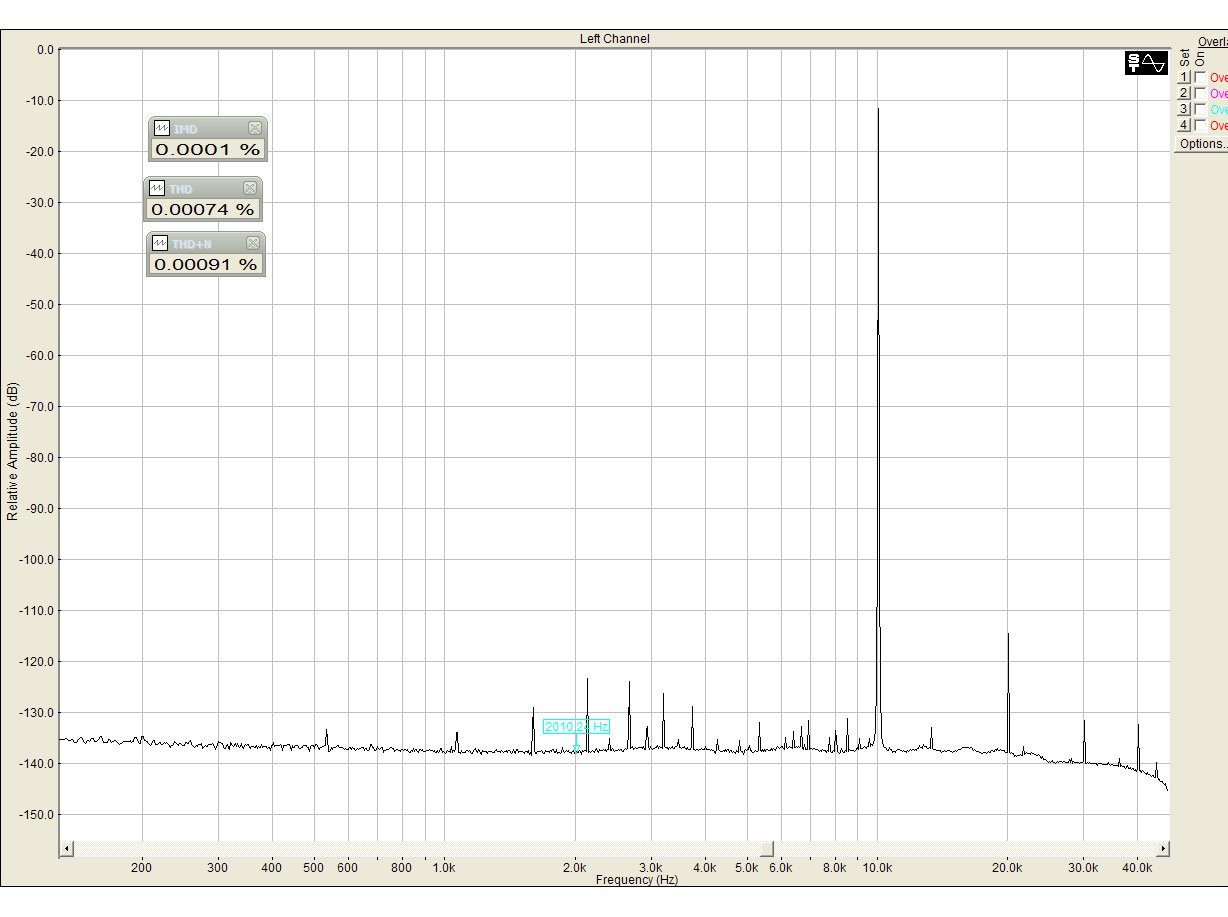Click the horizontal scrollbar thumb
The image size is (1228, 917).
click(x=766, y=849)
